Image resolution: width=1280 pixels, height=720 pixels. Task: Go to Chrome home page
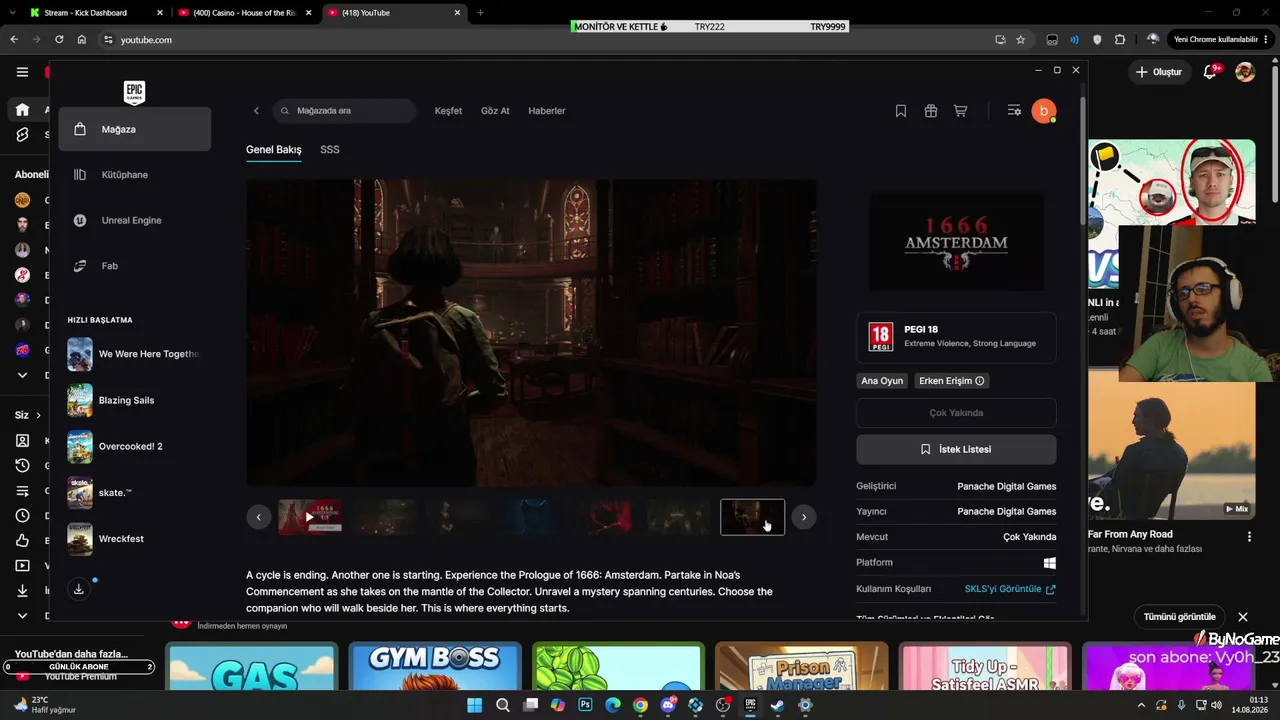click(x=82, y=40)
